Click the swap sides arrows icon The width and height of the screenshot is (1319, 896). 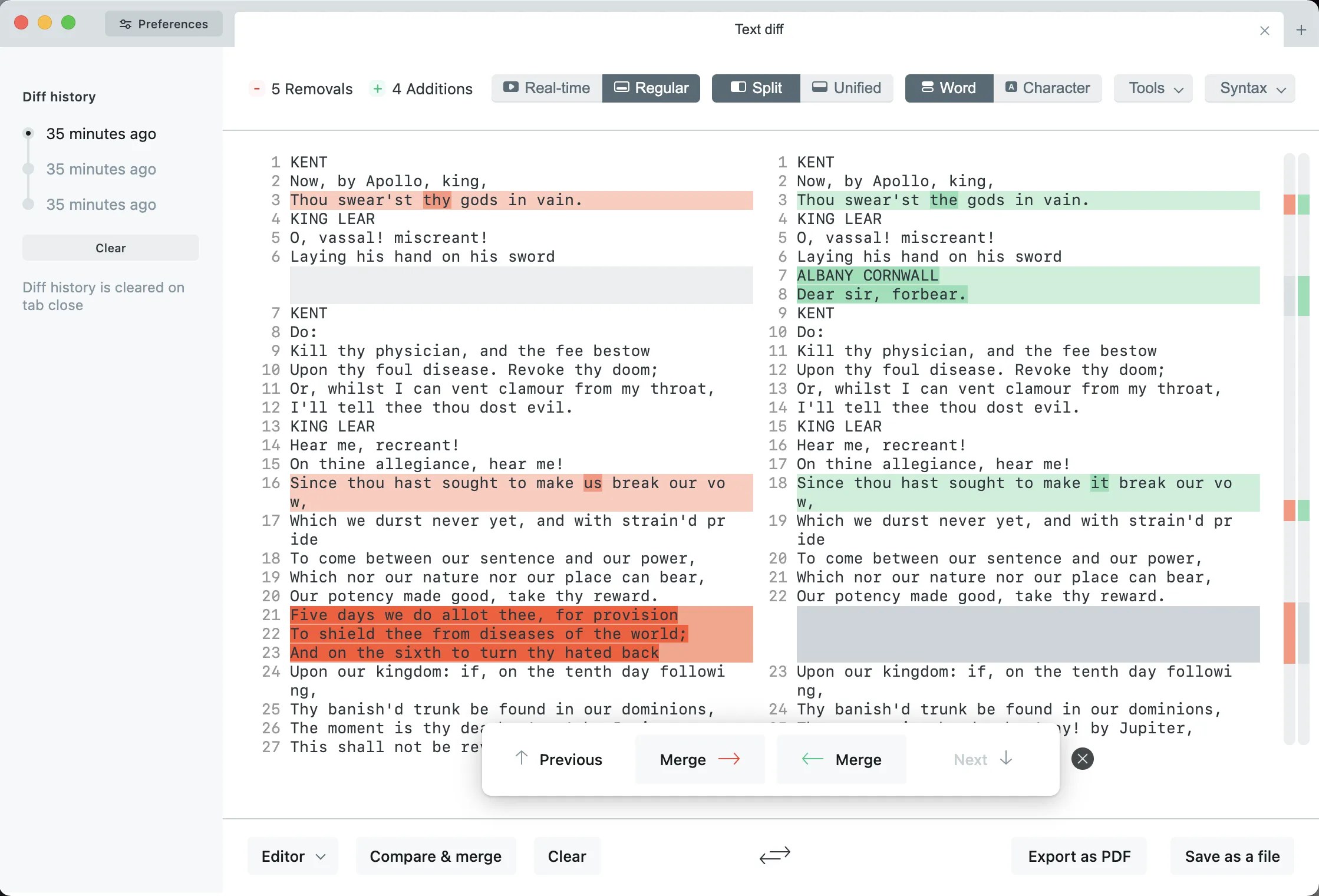coord(774,855)
